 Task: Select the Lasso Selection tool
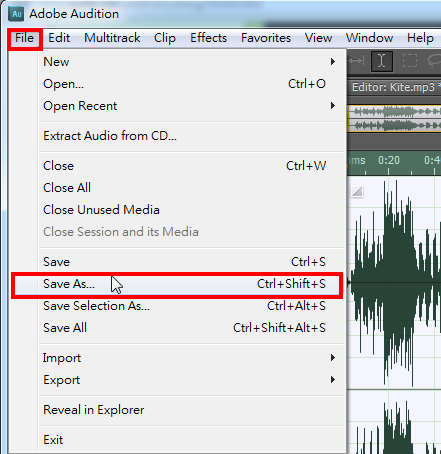click(x=434, y=61)
